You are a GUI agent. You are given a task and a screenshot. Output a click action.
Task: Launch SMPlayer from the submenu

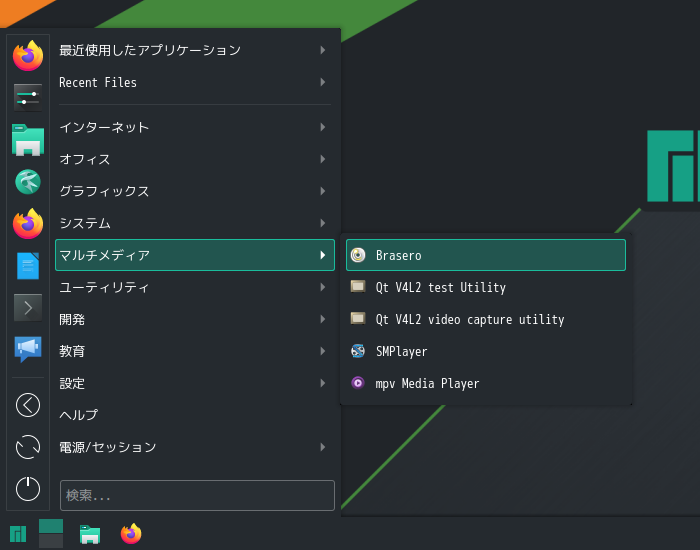(486, 351)
